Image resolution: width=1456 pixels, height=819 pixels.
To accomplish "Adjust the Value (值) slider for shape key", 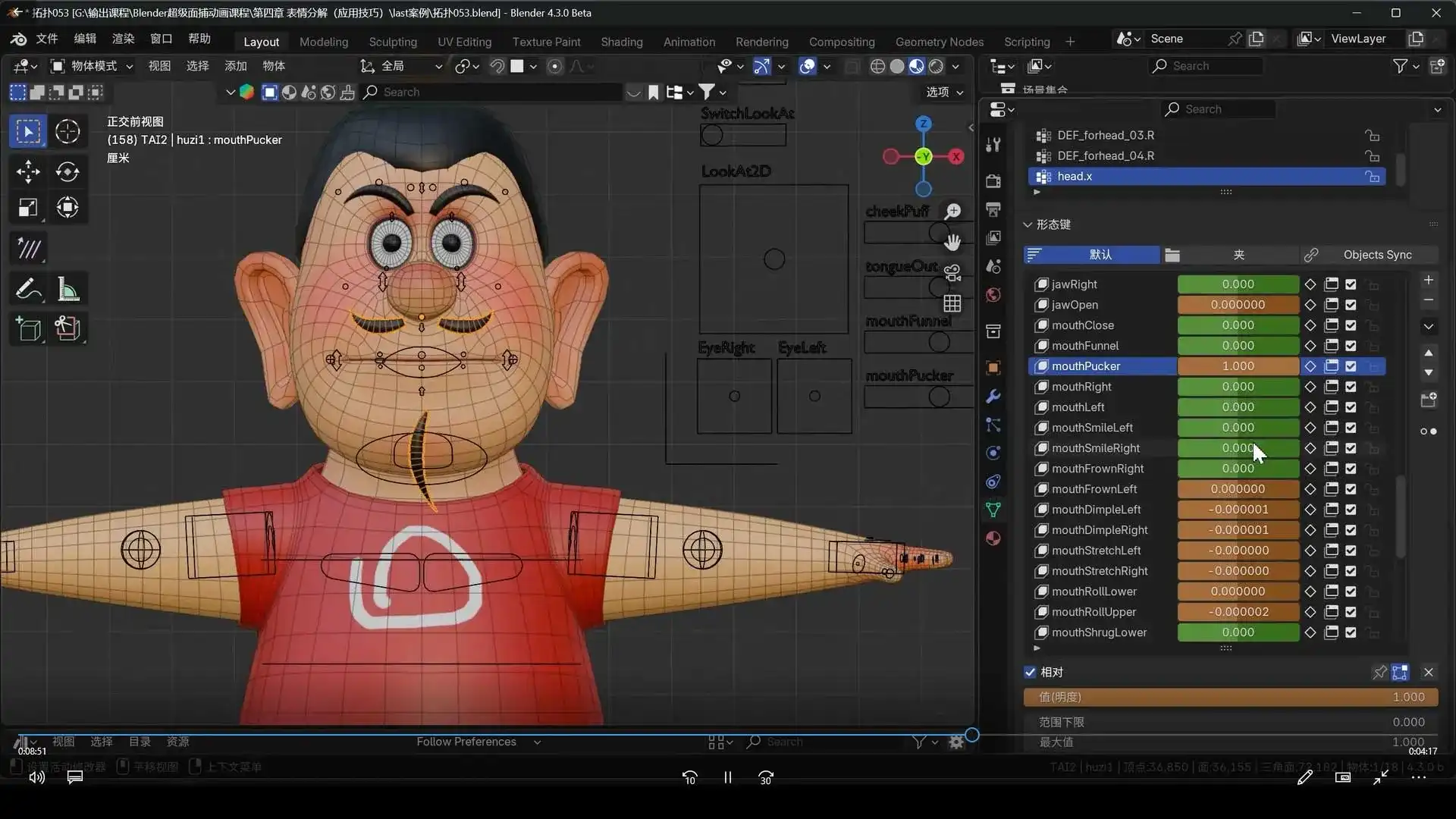I will tap(1230, 697).
